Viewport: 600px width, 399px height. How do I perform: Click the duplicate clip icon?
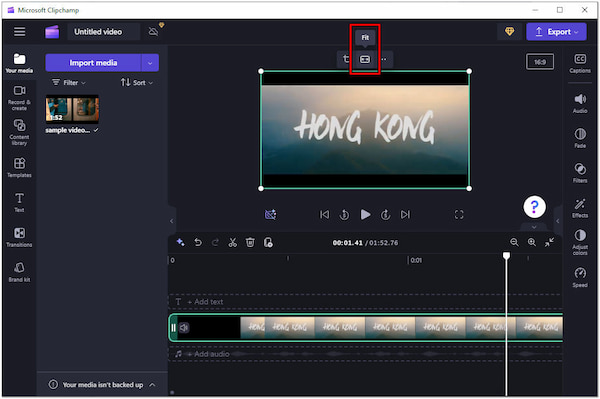click(268, 242)
